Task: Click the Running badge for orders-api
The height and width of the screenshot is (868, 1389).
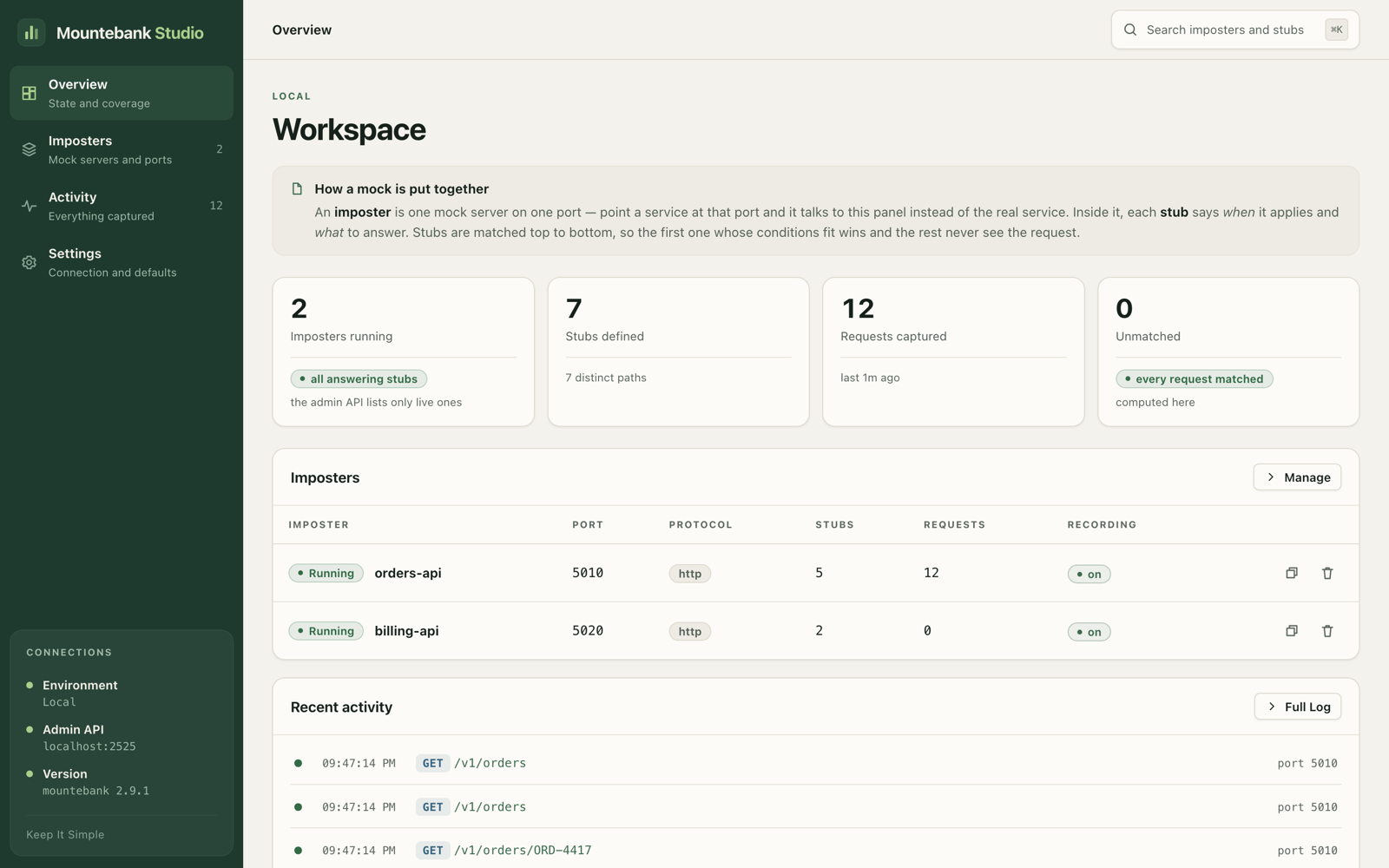Action: coord(326,573)
